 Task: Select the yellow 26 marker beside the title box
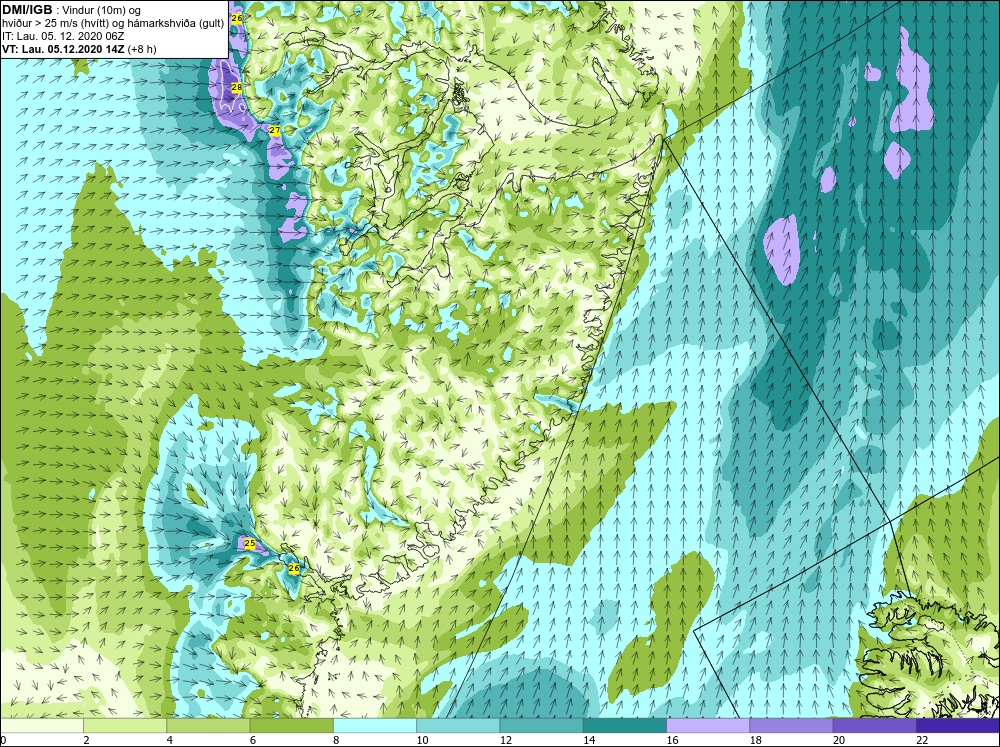point(237,18)
